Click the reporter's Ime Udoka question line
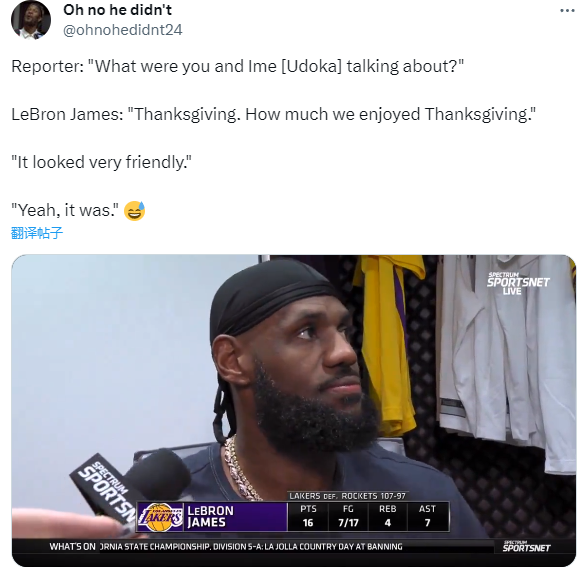 pos(237,67)
